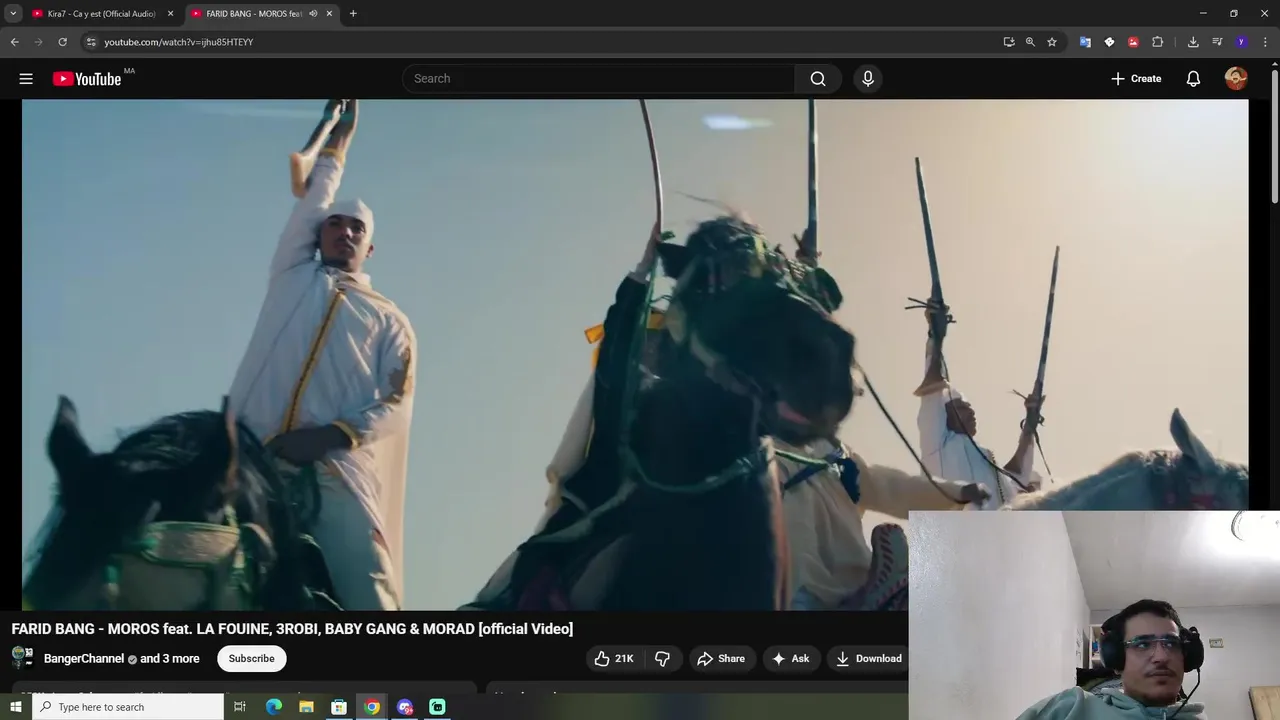Switch to Kira7 - Ca y est tab
Viewport: 1280px width, 720px height.
[101, 14]
